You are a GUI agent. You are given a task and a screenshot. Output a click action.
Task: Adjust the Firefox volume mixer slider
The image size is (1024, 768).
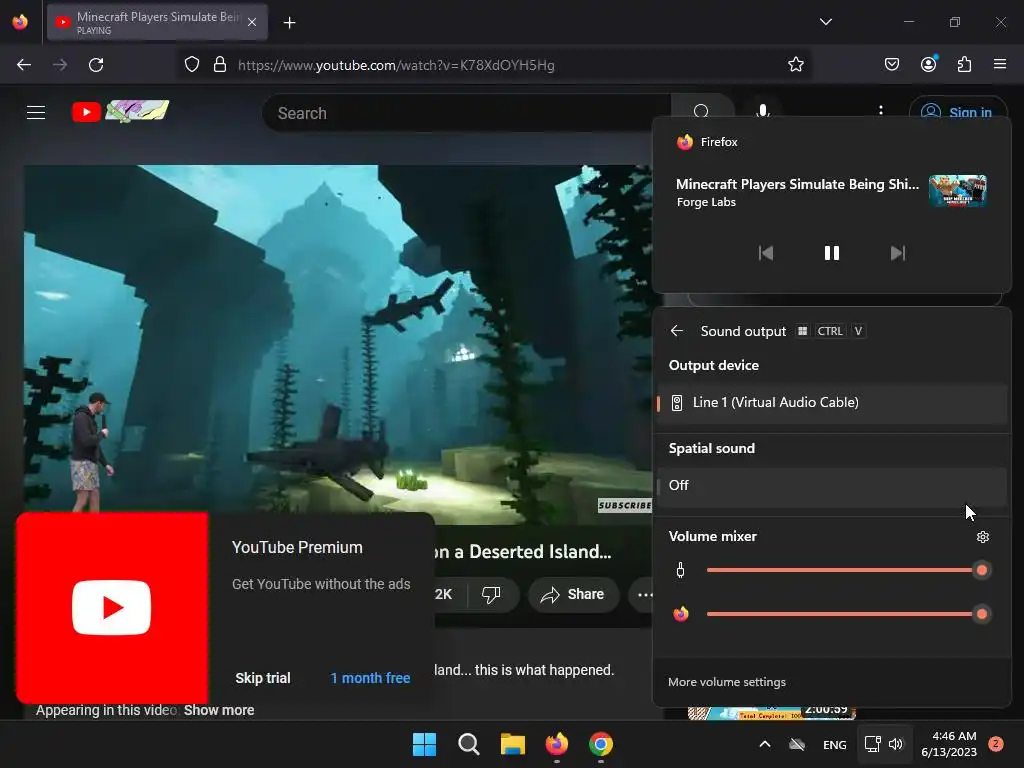point(848,615)
